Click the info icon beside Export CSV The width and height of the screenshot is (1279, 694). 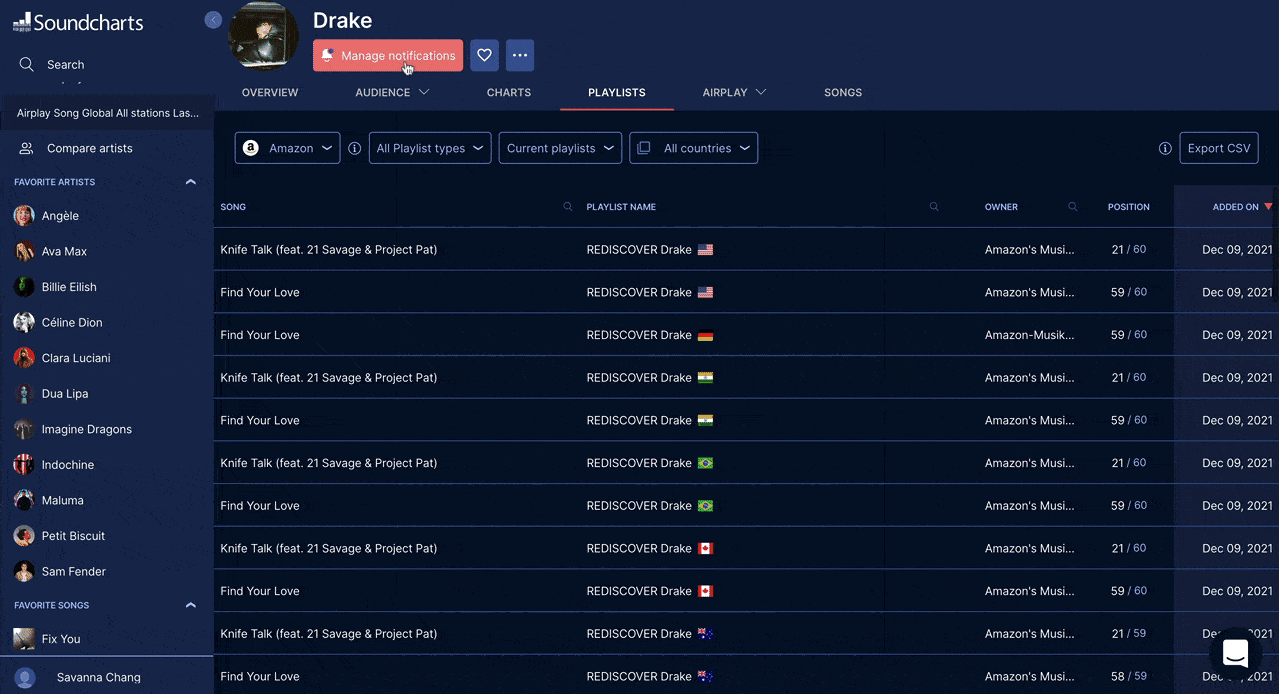[x=1165, y=148]
